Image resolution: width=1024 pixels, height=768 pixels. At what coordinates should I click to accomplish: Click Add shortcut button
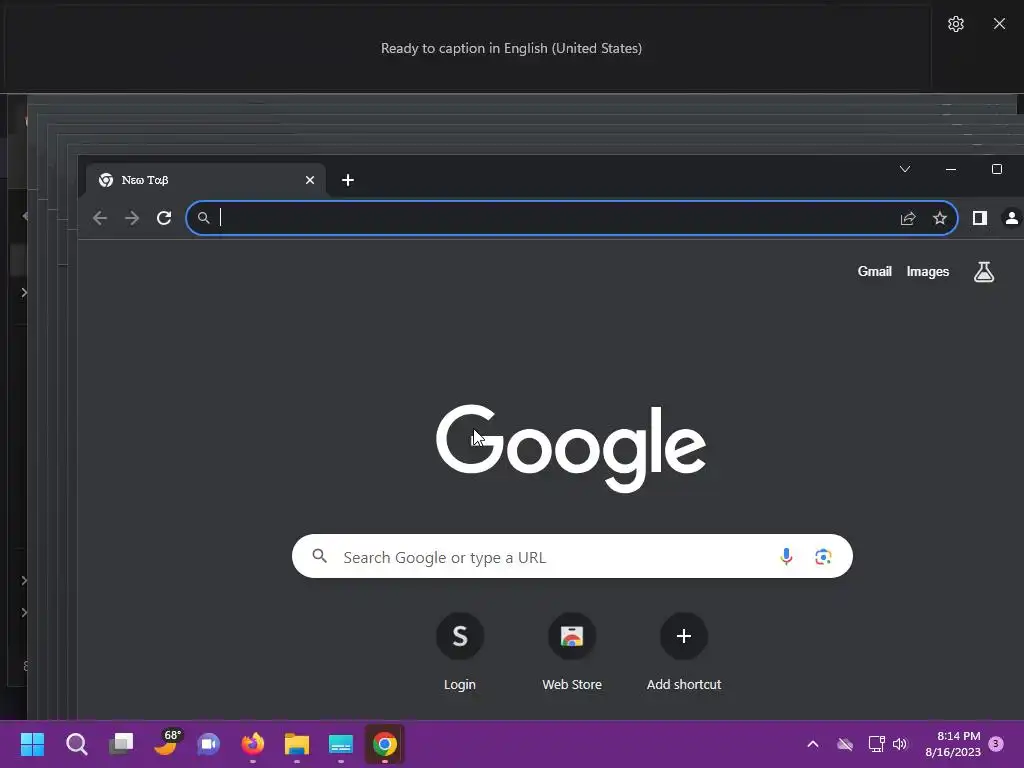coord(684,652)
